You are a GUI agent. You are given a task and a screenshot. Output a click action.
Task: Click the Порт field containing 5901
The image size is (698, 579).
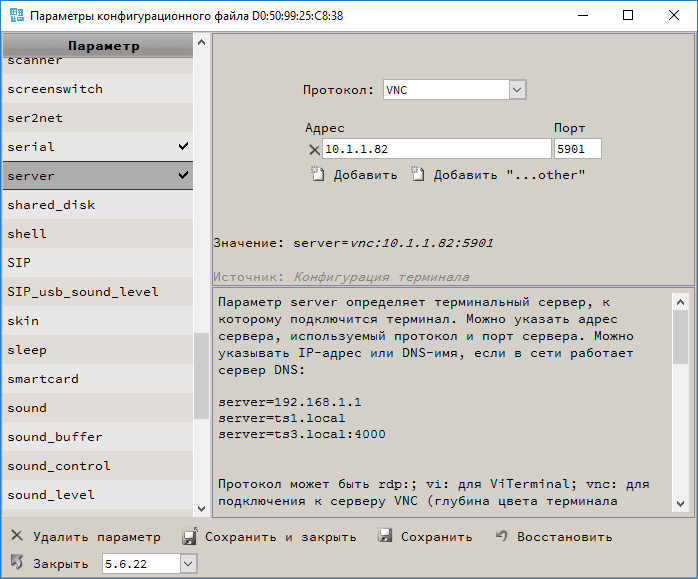pyautogui.click(x=577, y=149)
